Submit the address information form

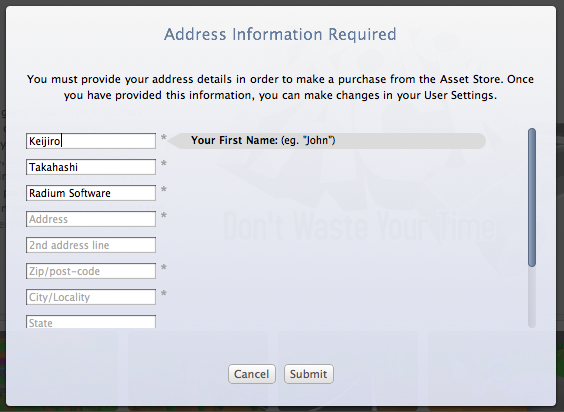point(309,374)
